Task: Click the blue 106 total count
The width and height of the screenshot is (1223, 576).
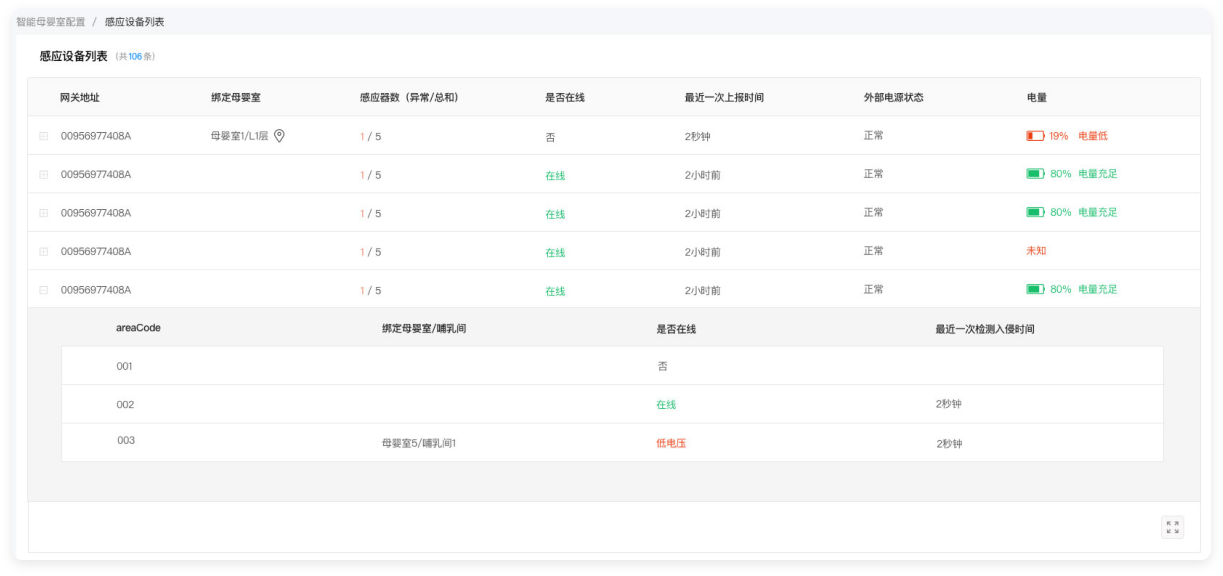Action: pos(135,57)
